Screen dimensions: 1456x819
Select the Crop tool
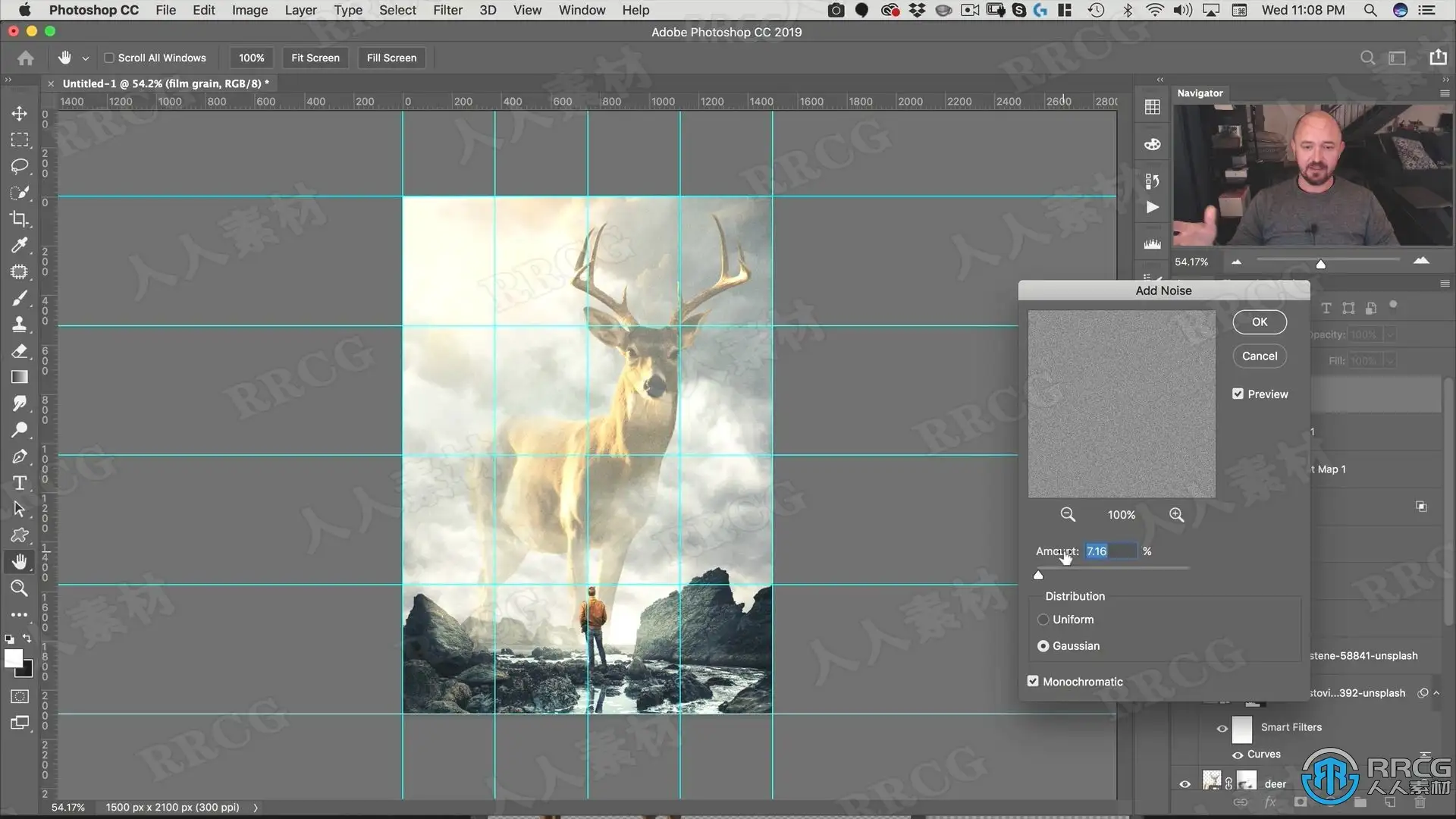click(19, 219)
